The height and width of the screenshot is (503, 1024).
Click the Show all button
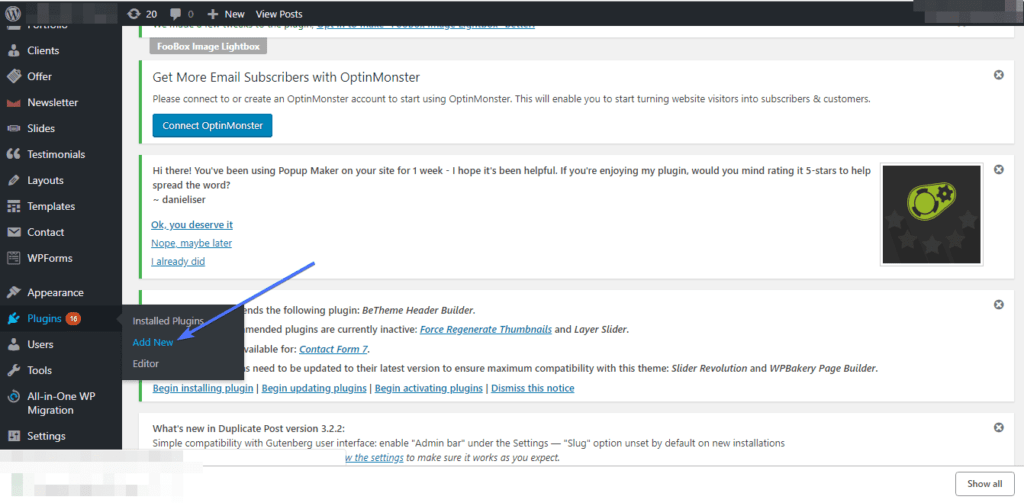pyautogui.click(x=984, y=484)
